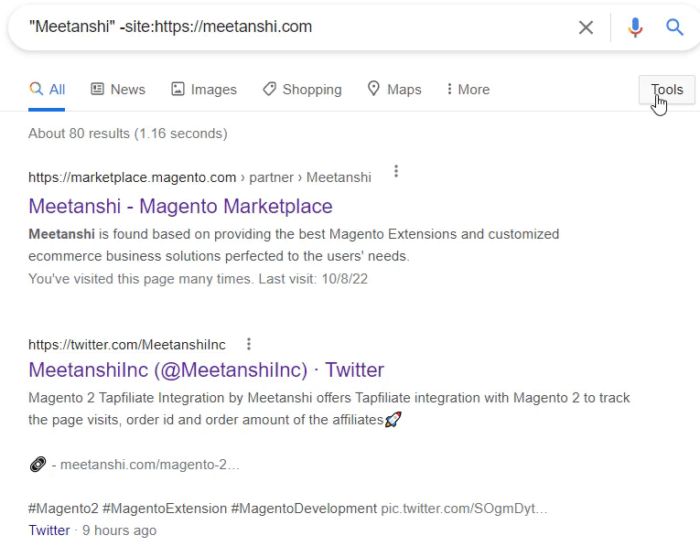Switch to the News tab

[118, 90]
